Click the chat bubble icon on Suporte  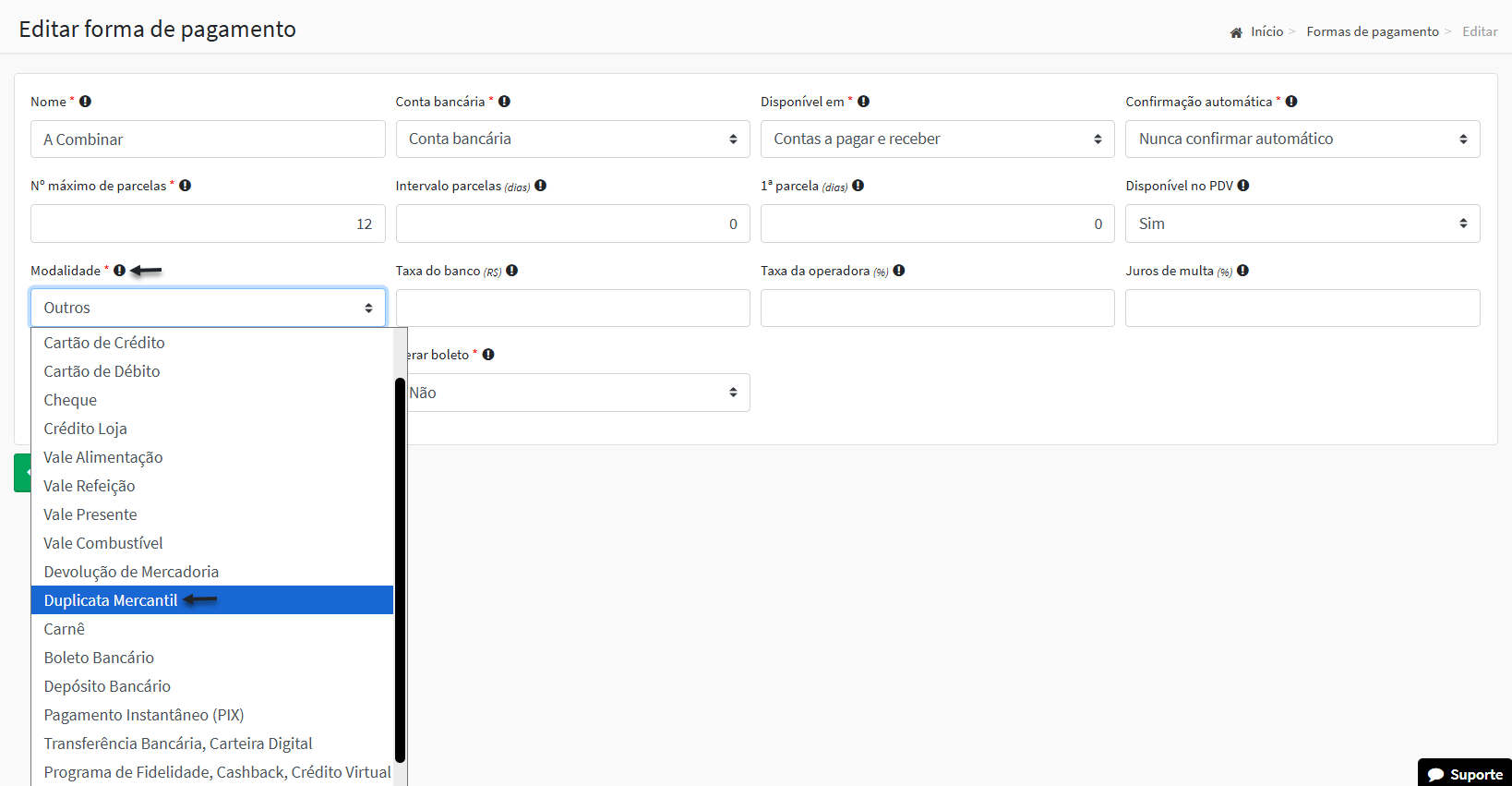coord(1435,775)
